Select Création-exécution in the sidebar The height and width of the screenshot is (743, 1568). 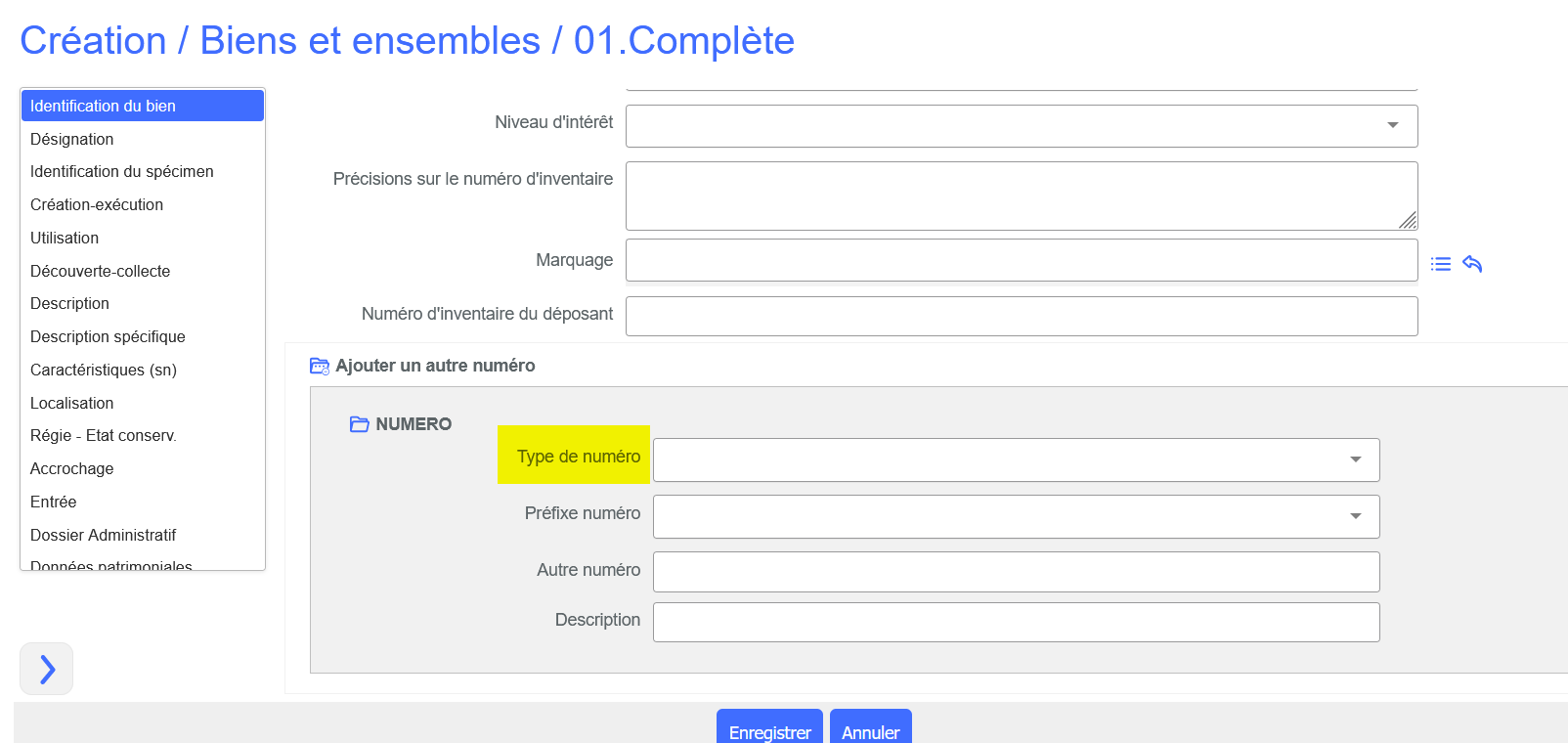(x=97, y=205)
